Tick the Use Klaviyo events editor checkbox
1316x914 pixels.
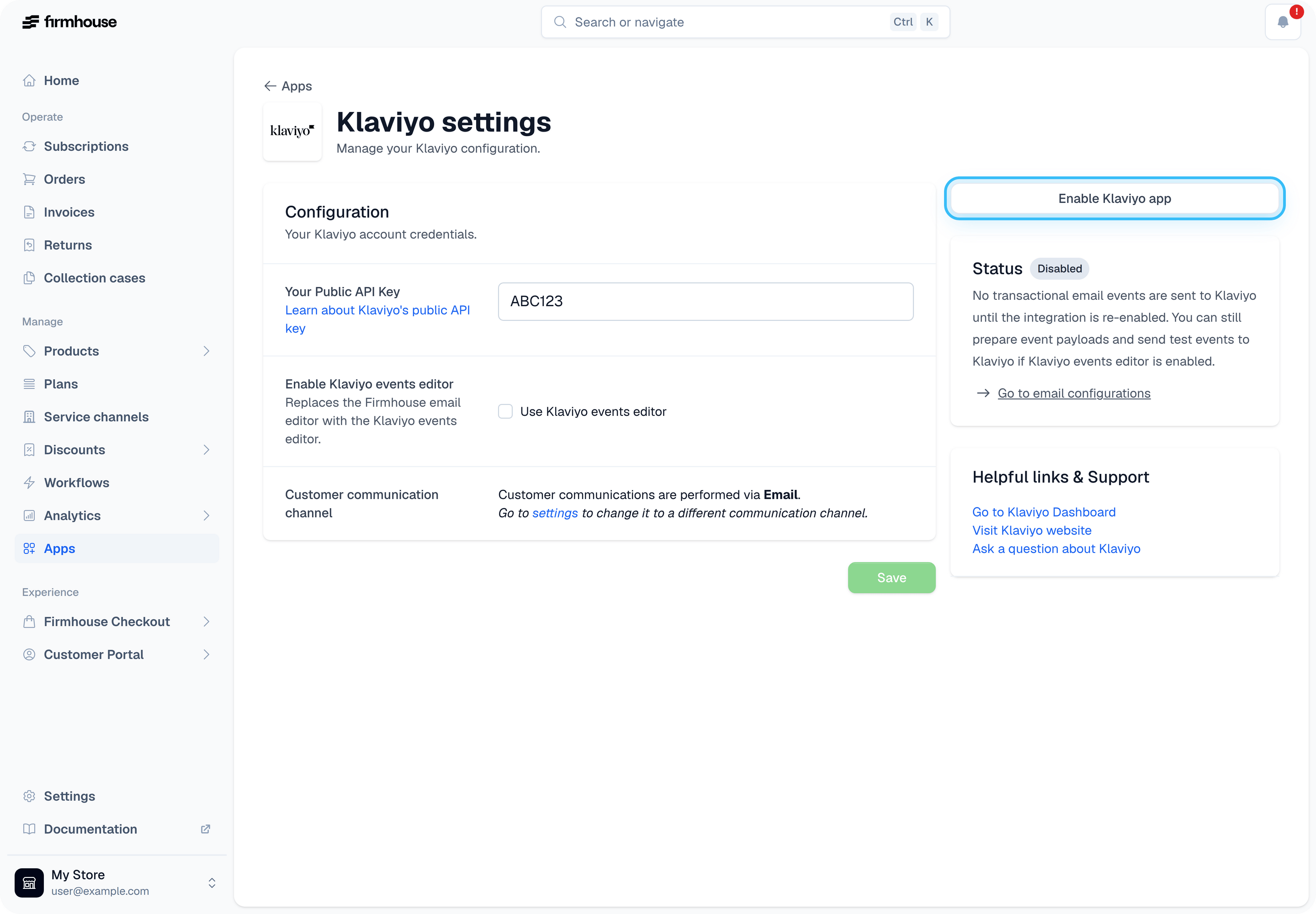(x=505, y=411)
